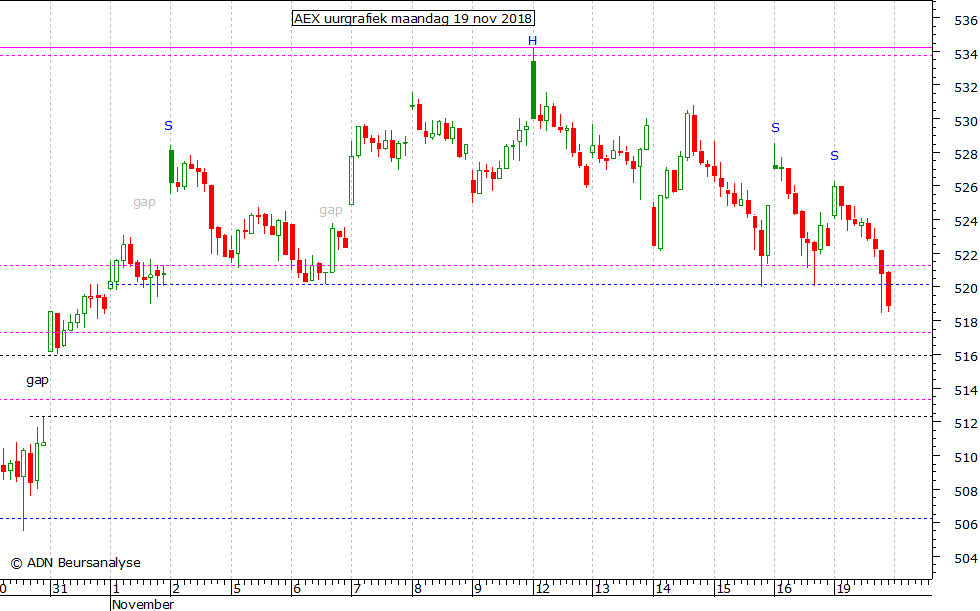Click the ADN Beursanalyse copyright text
The image size is (980, 611).
76,563
